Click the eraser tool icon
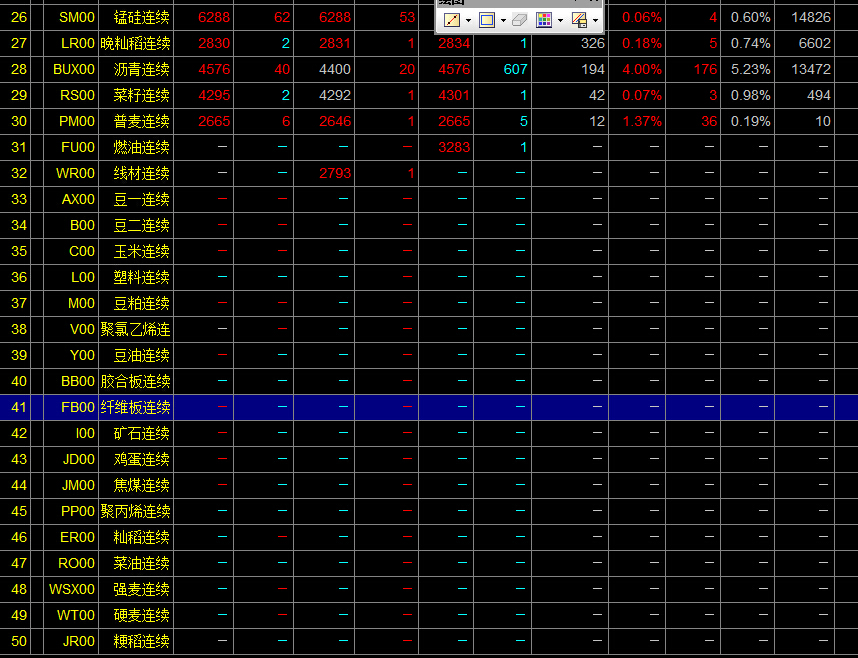858x658 pixels. [519, 19]
